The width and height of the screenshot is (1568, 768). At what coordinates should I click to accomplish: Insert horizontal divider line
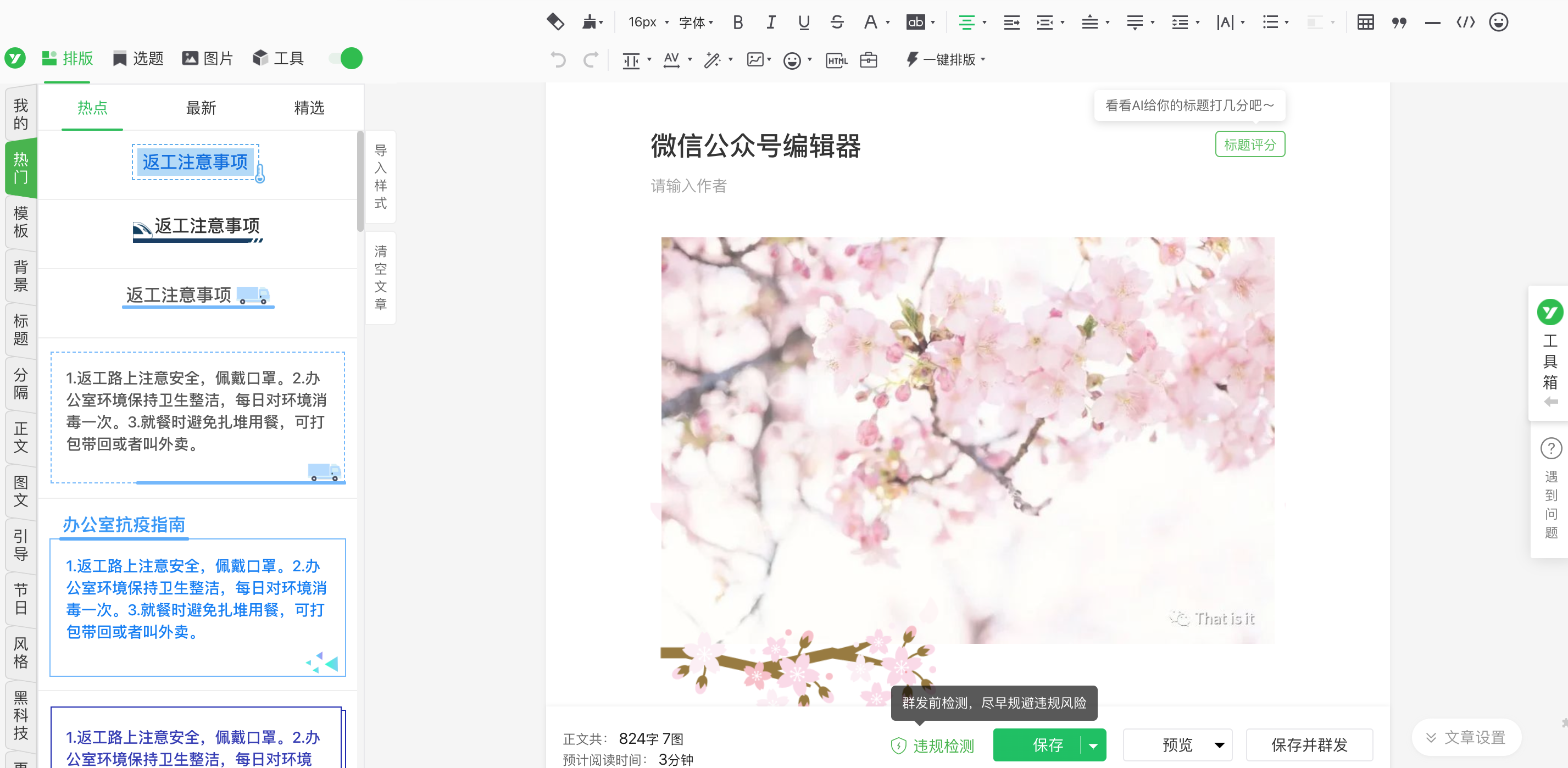pyautogui.click(x=1432, y=23)
